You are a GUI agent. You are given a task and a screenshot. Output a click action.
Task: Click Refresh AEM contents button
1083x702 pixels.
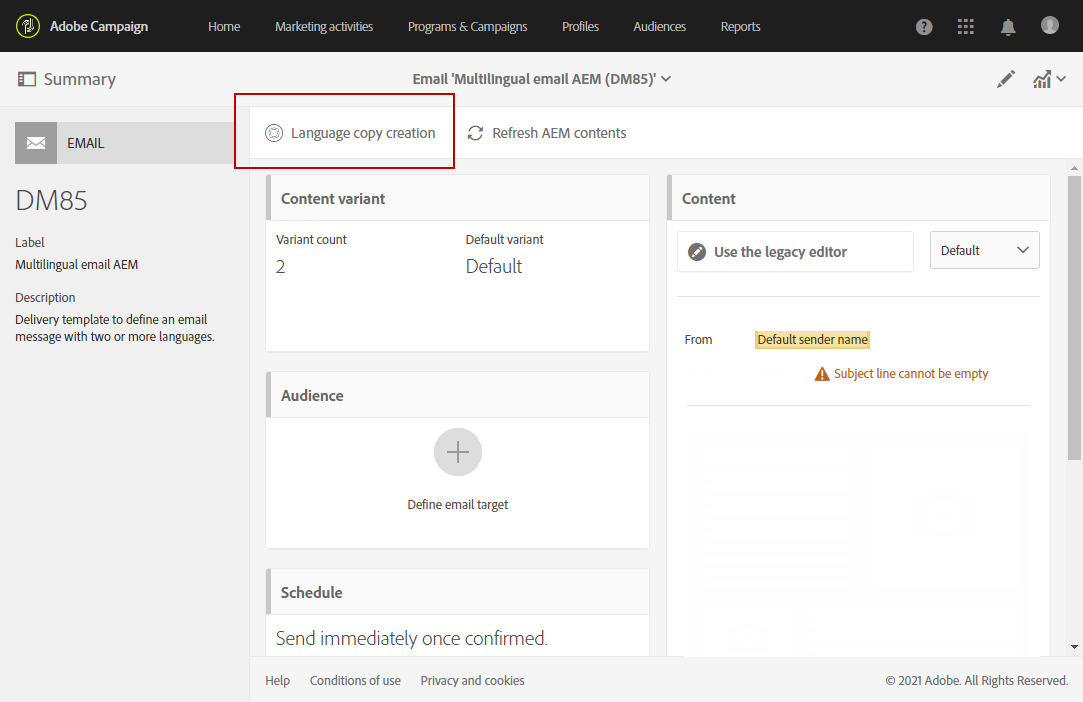pyautogui.click(x=547, y=133)
